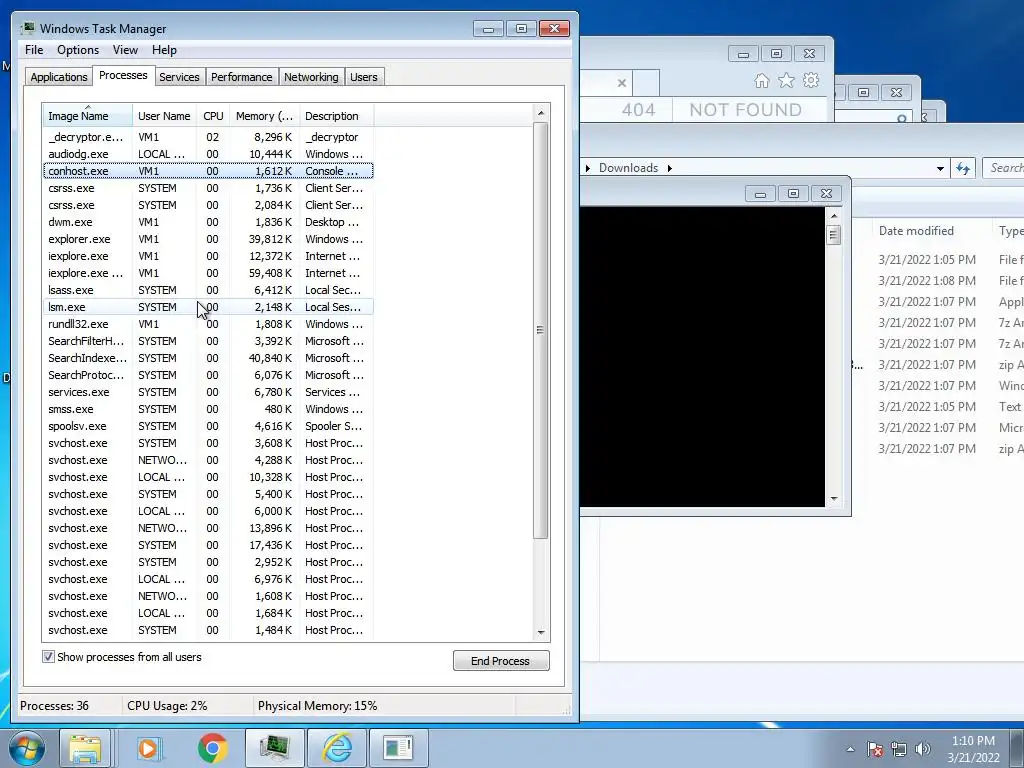Focus the Explorer Search box
The image size is (1024, 768).
1004,168
